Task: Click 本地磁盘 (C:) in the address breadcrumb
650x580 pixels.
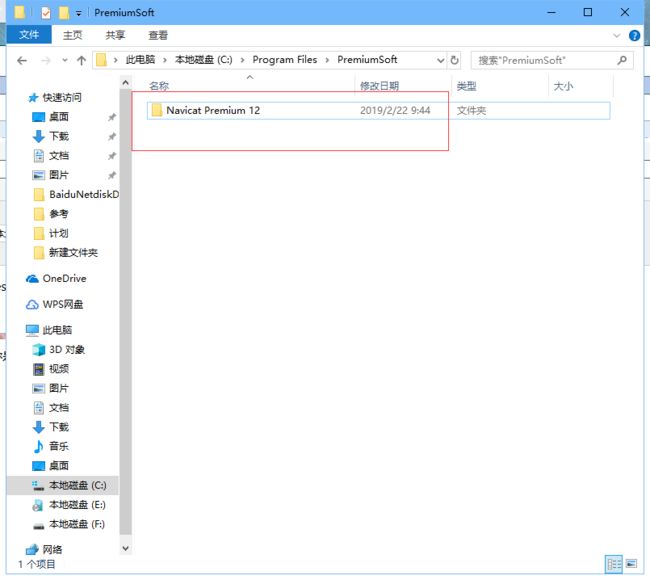Action: pyautogui.click(x=204, y=60)
